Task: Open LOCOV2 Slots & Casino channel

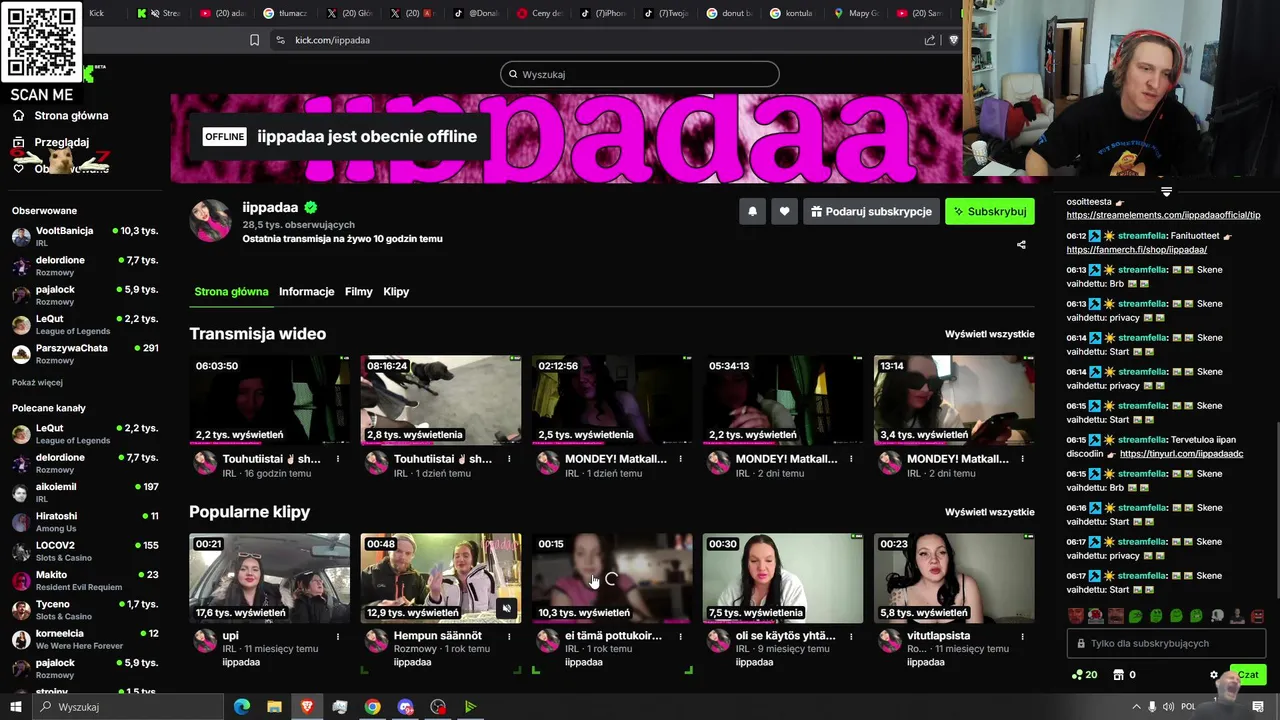Action: coord(85,551)
